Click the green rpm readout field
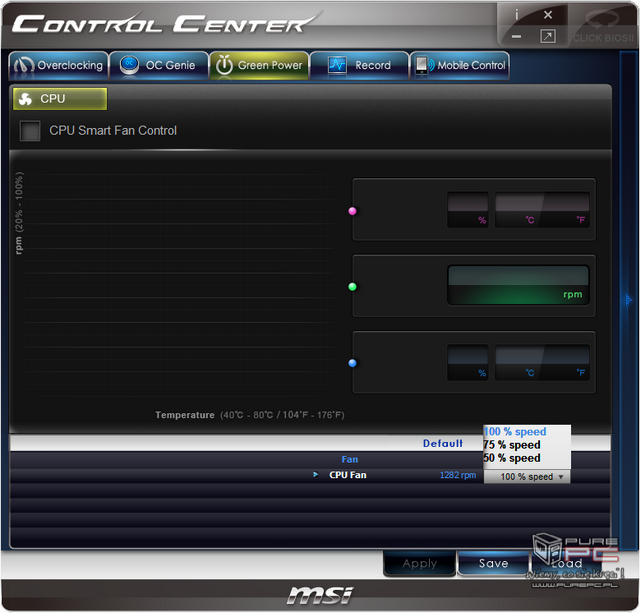This screenshot has height=613, width=640. pyautogui.click(x=518, y=285)
